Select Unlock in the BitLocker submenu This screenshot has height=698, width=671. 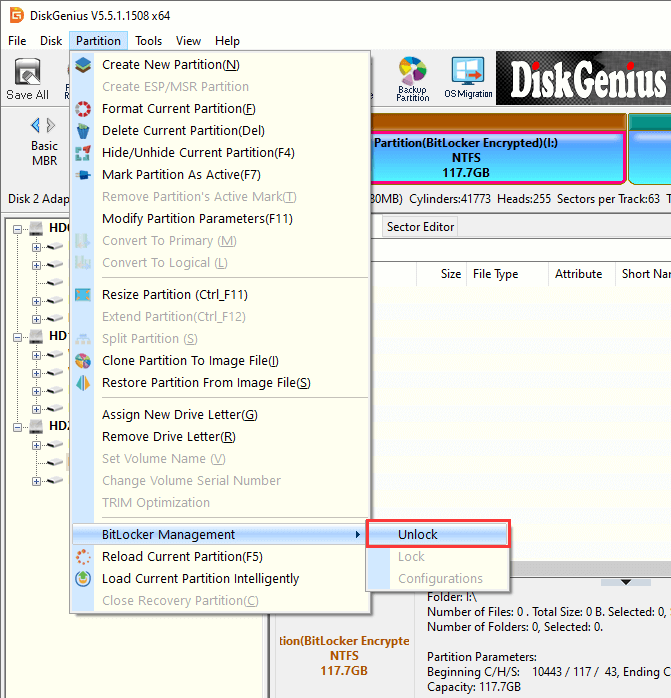418,535
